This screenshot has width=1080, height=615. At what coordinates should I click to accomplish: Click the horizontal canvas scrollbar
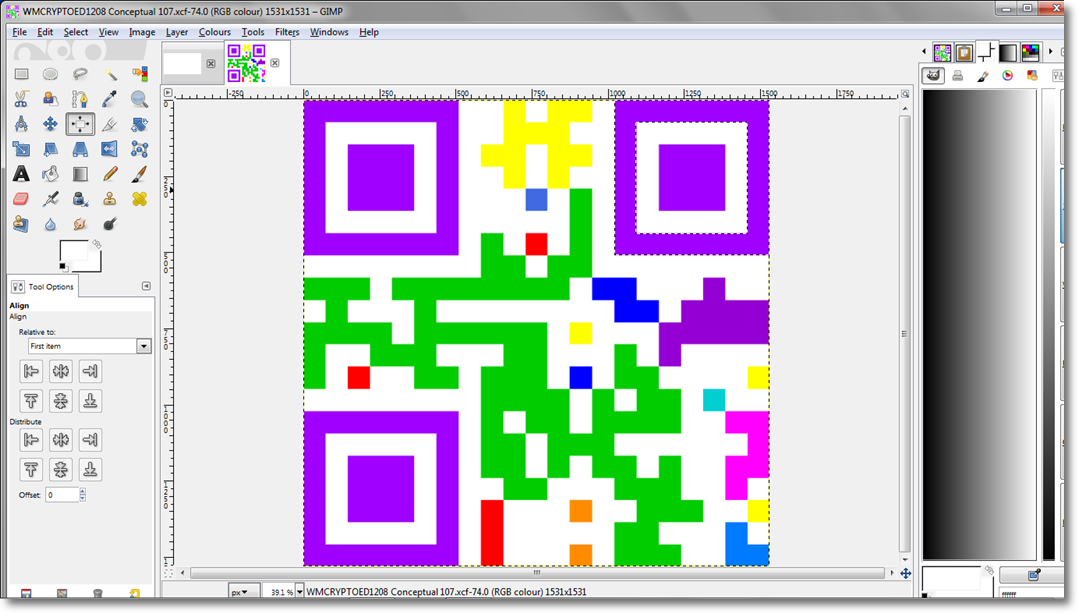pyautogui.click(x=537, y=572)
